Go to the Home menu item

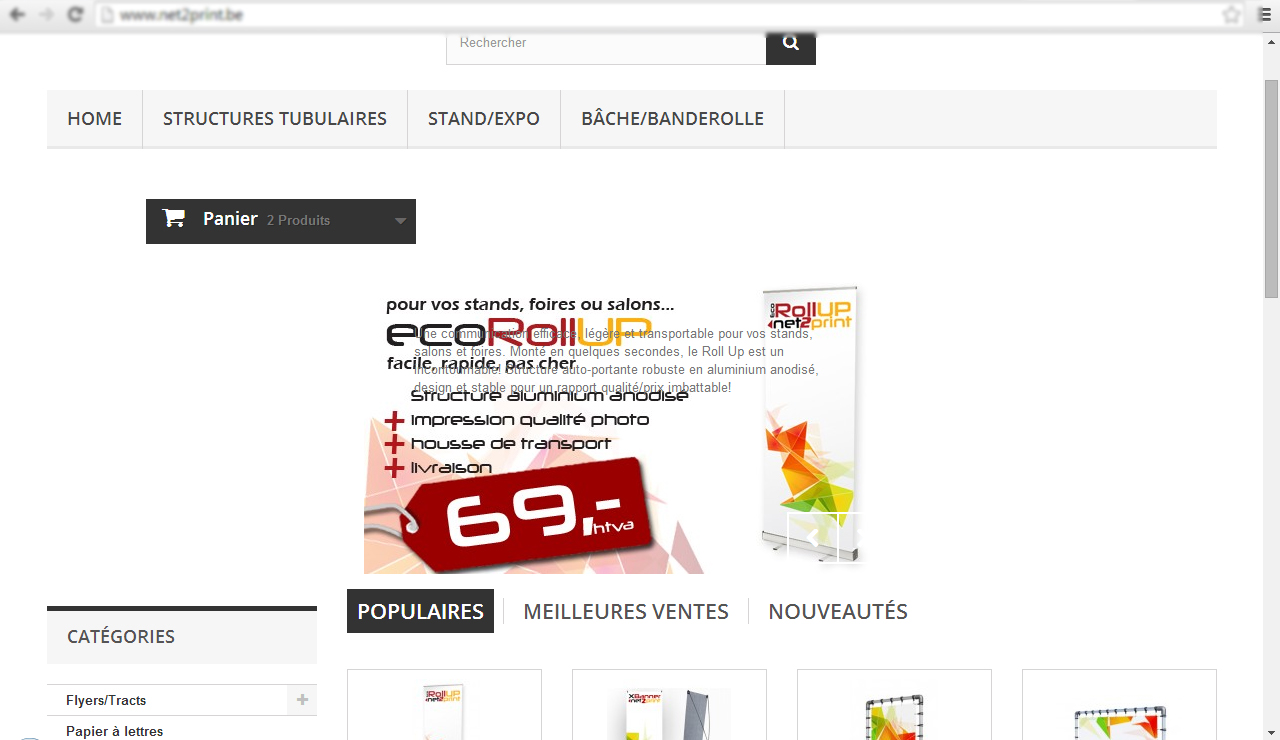pyautogui.click(x=95, y=119)
